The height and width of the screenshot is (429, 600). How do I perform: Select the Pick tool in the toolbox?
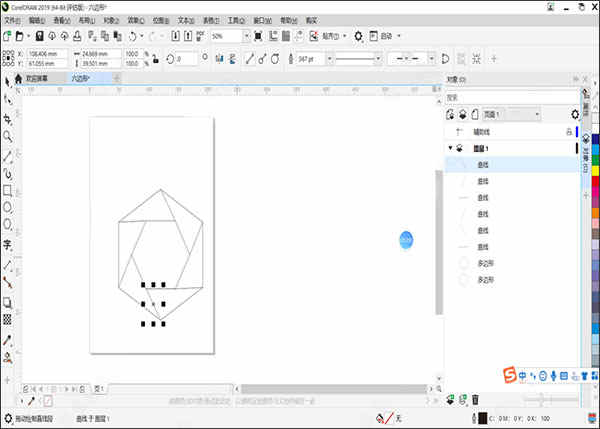[x=7, y=81]
